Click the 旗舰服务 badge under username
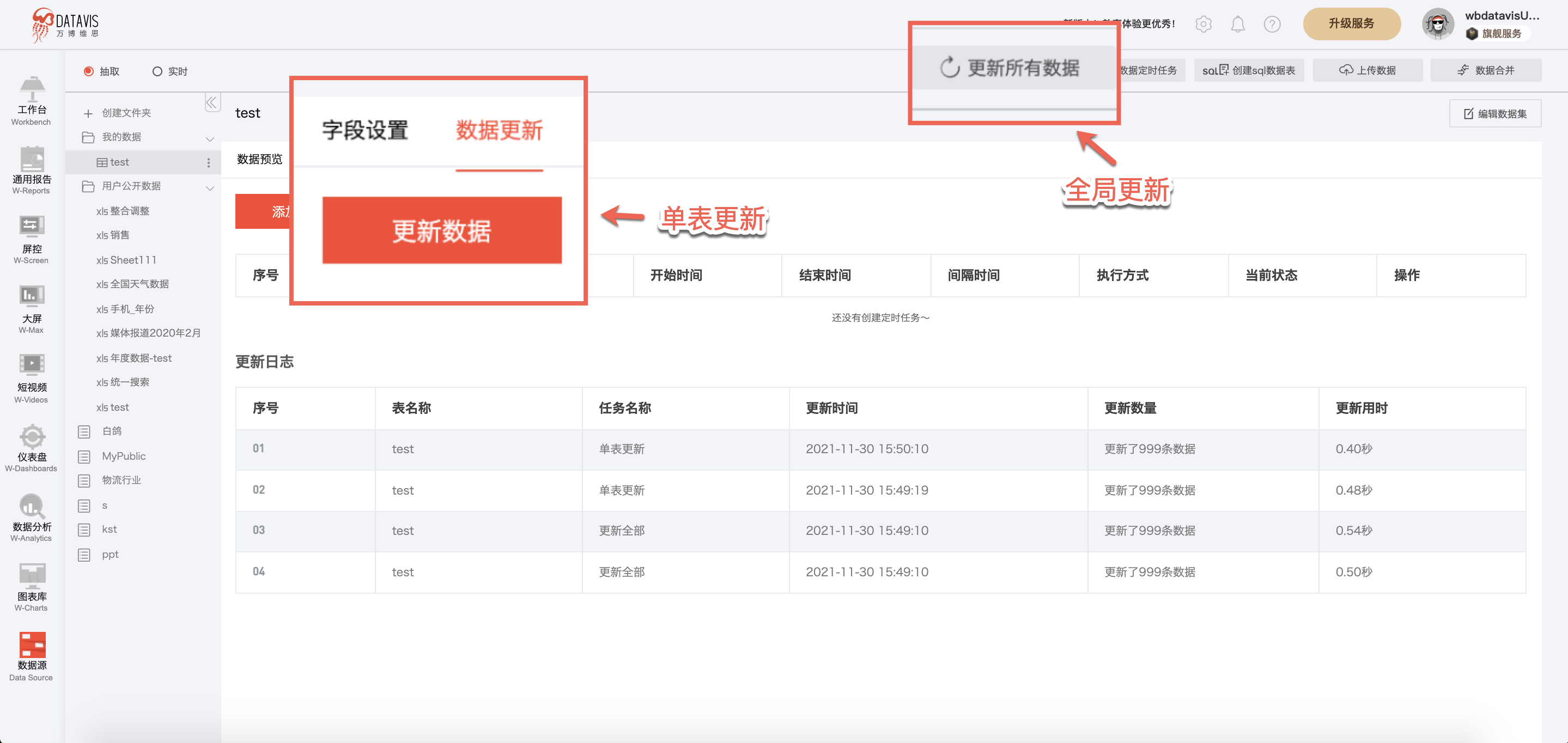This screenshot has height=743, width=1568. 1494,33
